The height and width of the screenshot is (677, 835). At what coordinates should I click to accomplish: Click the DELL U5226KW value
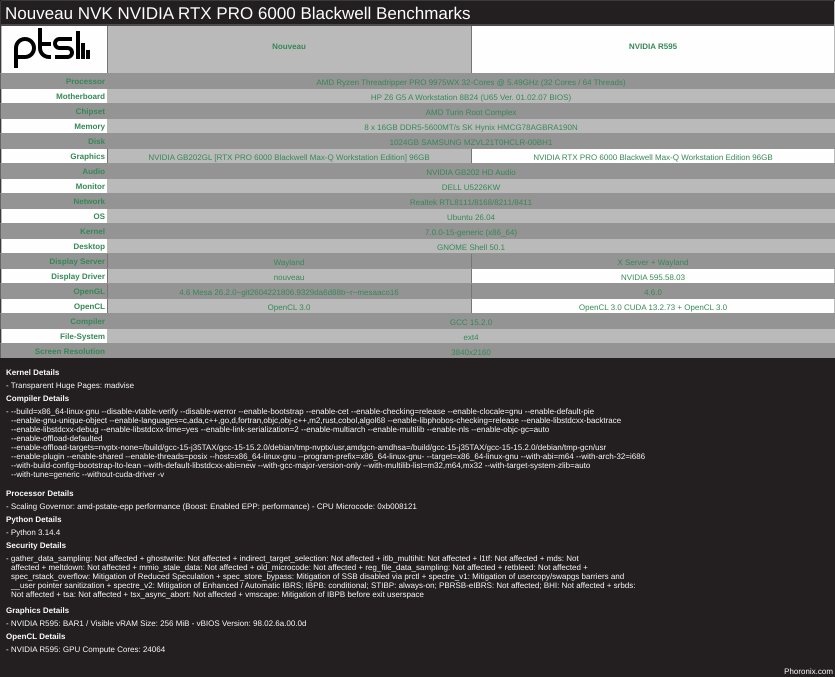coord(471,187)
